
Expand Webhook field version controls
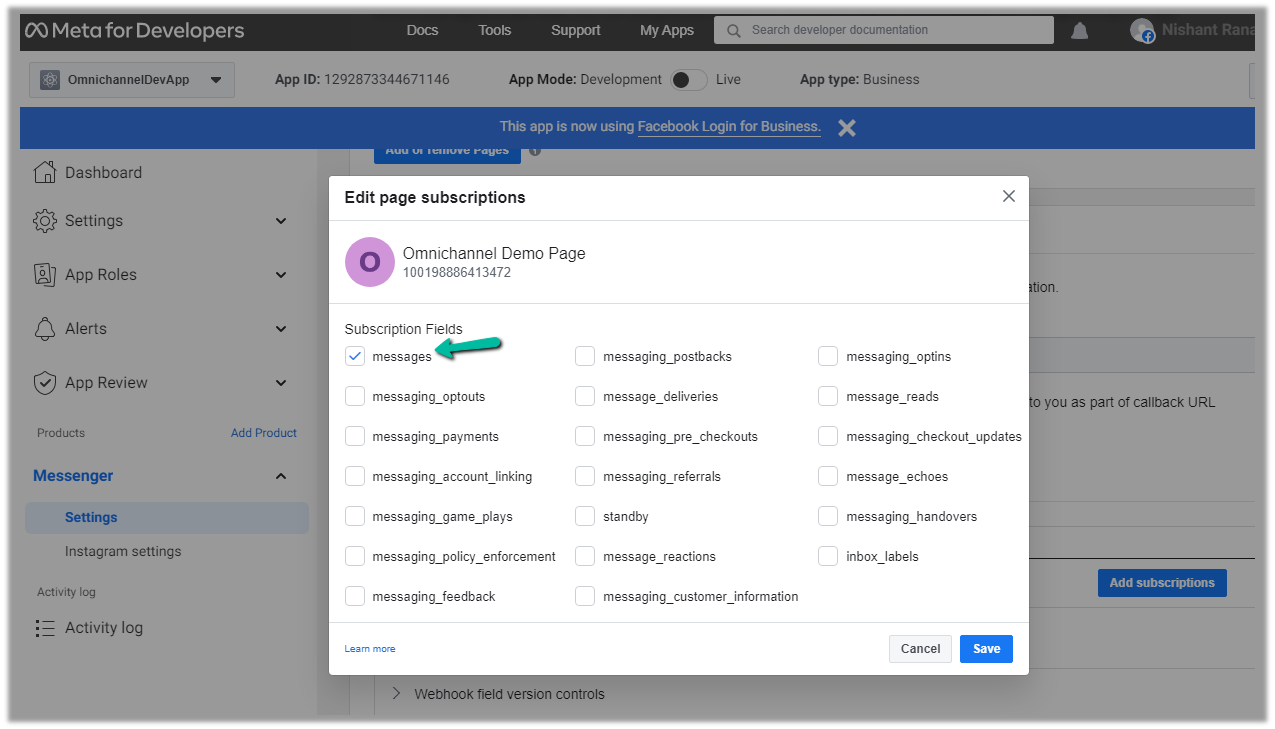tap(396, 693)
